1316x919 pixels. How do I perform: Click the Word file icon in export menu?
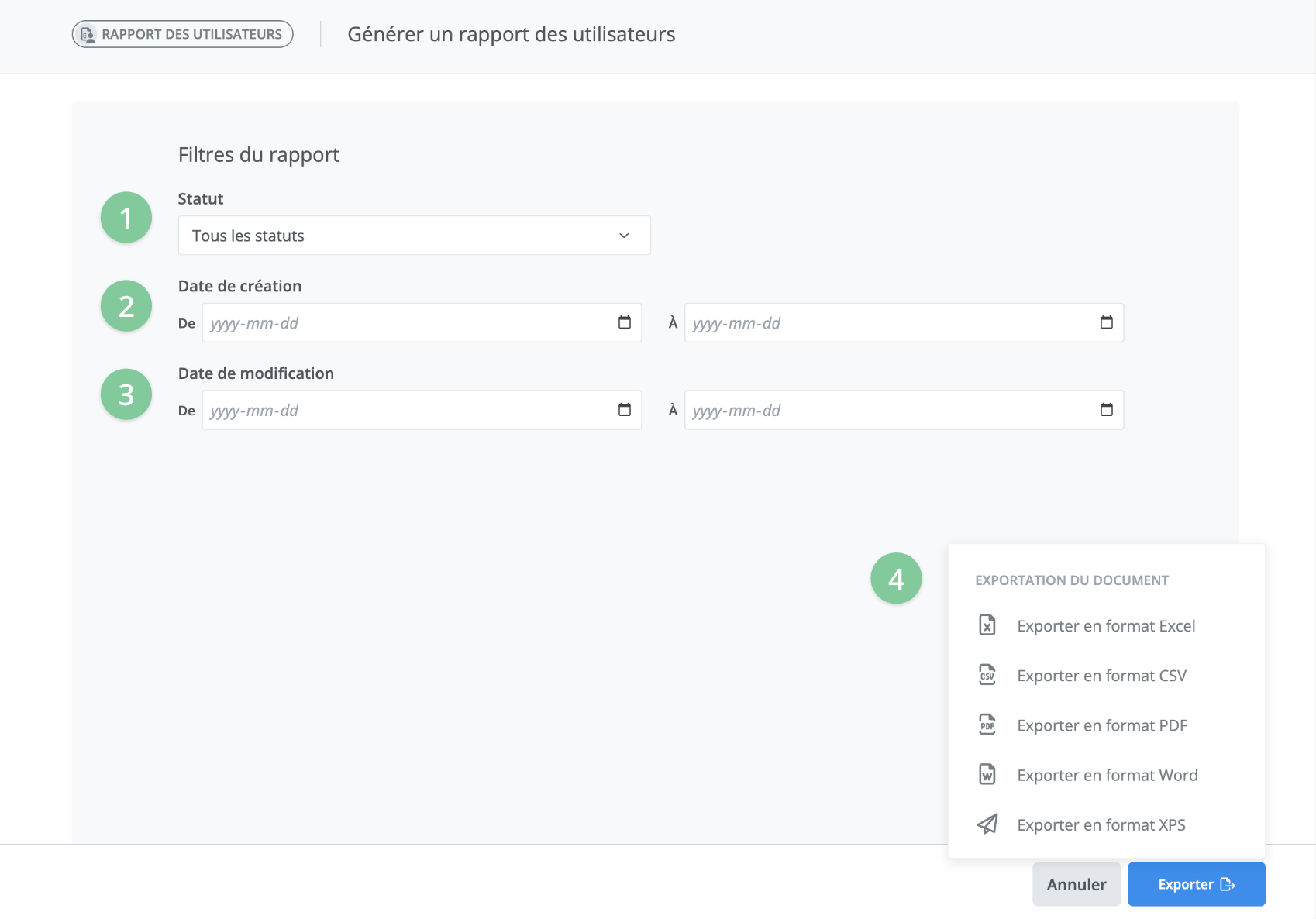(x=987, y=774)
